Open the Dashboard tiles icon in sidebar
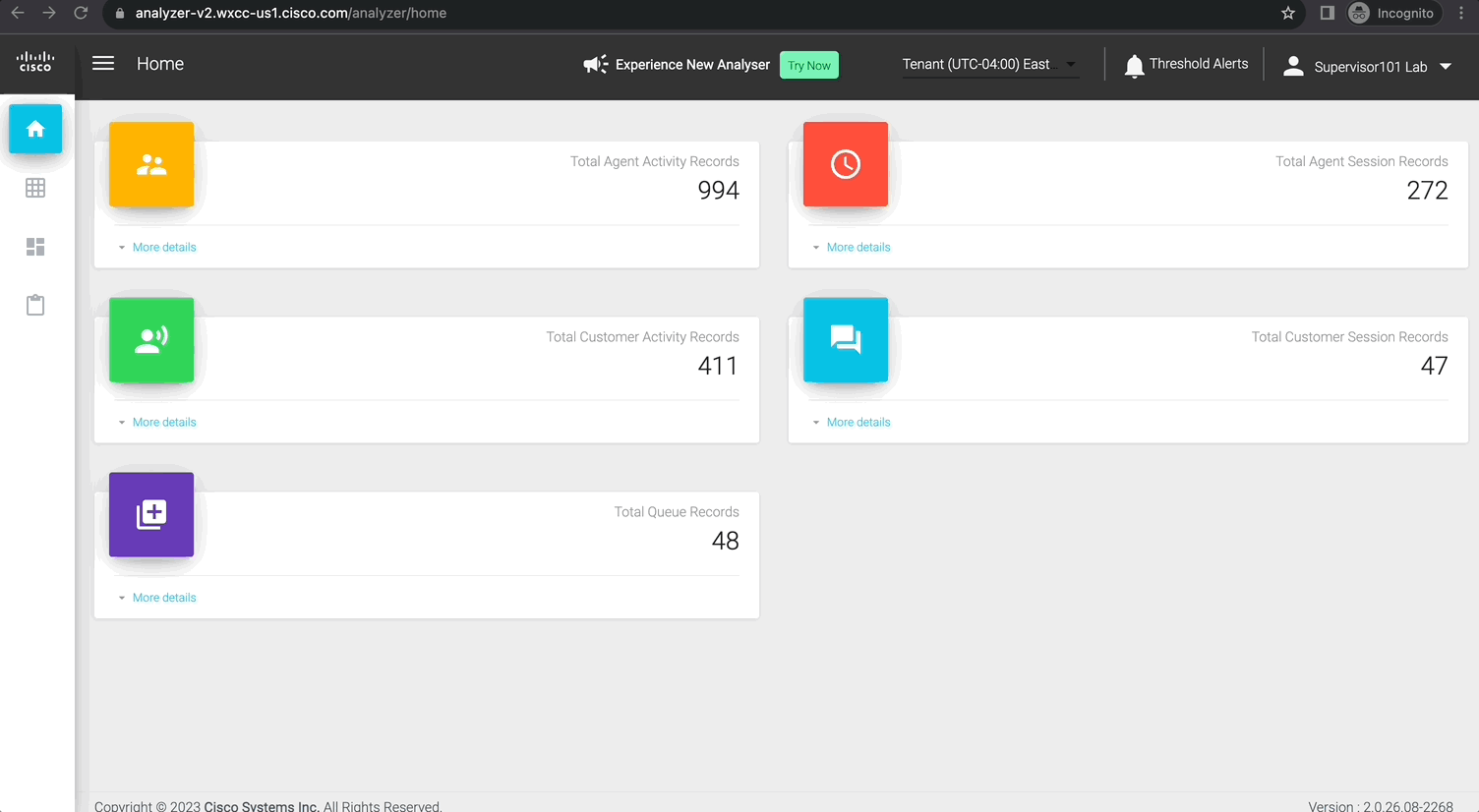This screenshot has width=1479, height=812. coord(35,247)
